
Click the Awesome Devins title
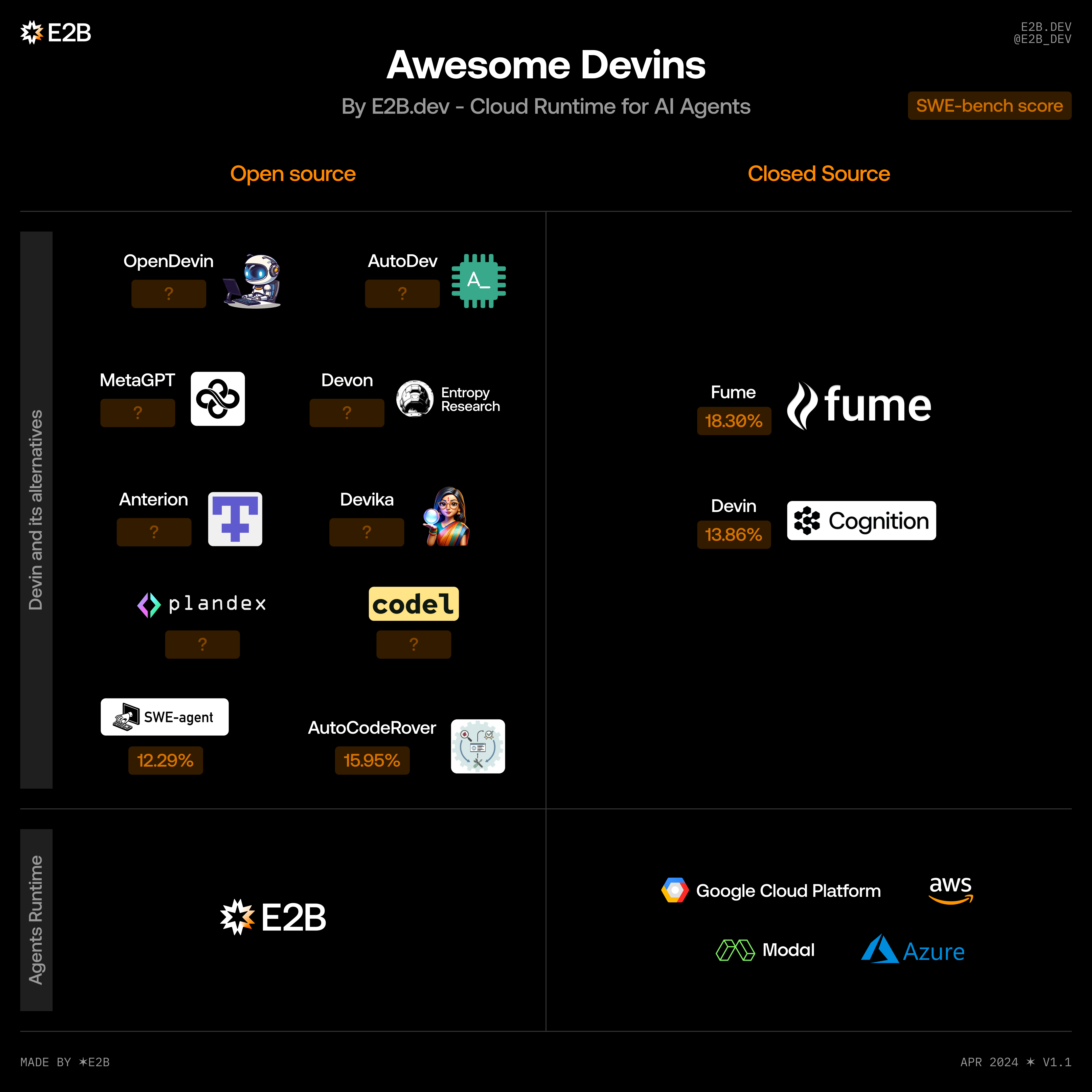(x=546, y=65)
